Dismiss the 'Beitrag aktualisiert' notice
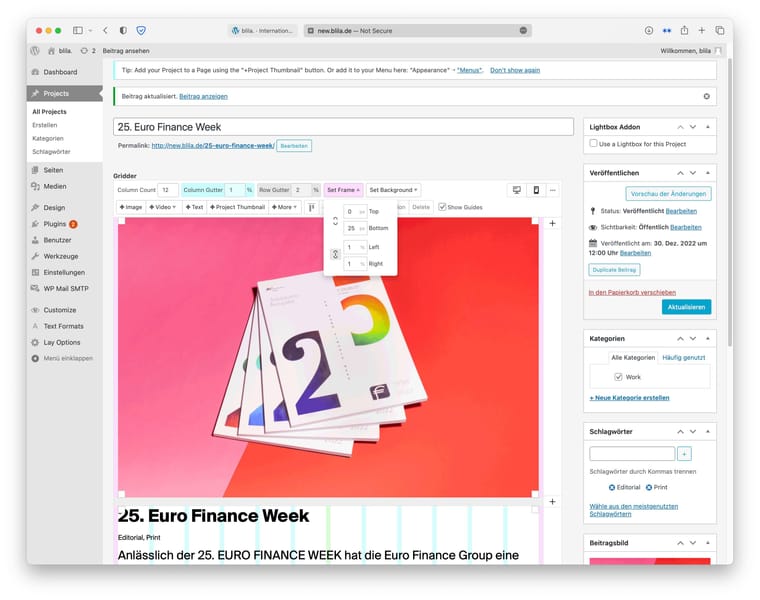Image resolution: width=760 pixels, height=600 pixels. [x=706, y=96]
